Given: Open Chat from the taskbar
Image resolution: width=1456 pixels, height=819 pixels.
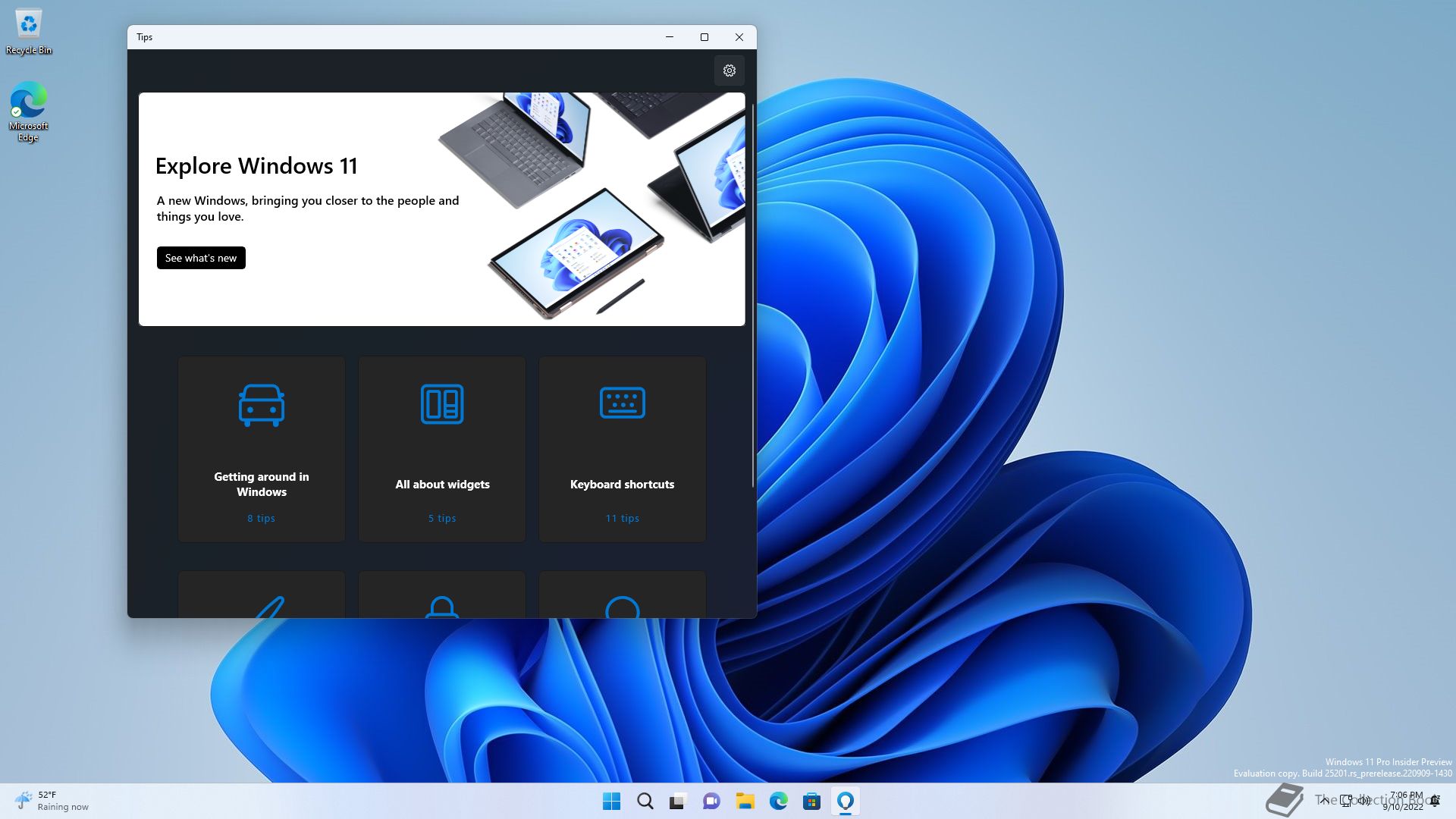Looking at the screenshot, I should [711, 801].
